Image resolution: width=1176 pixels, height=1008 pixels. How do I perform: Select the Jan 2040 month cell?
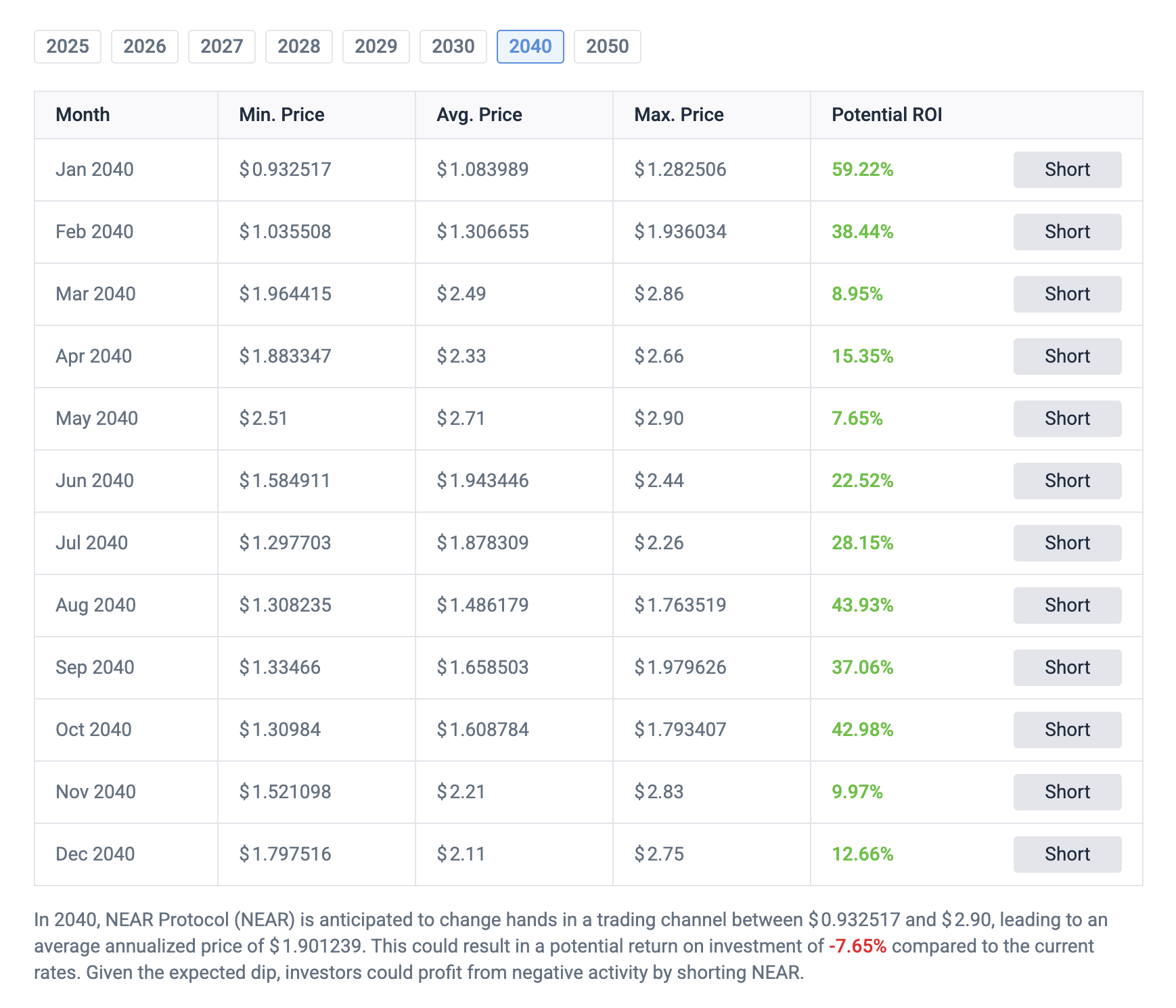click(126, 170)
